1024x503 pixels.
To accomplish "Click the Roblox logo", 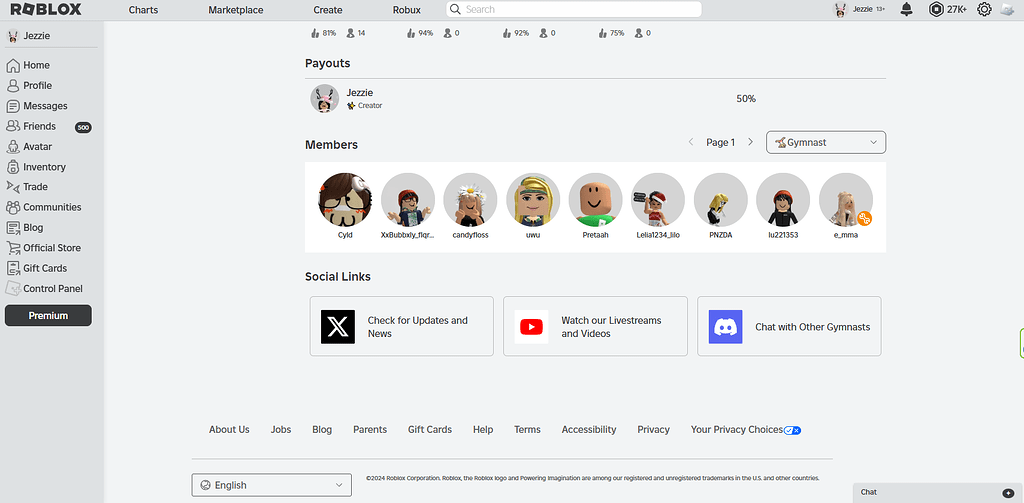I will point(46,9).
